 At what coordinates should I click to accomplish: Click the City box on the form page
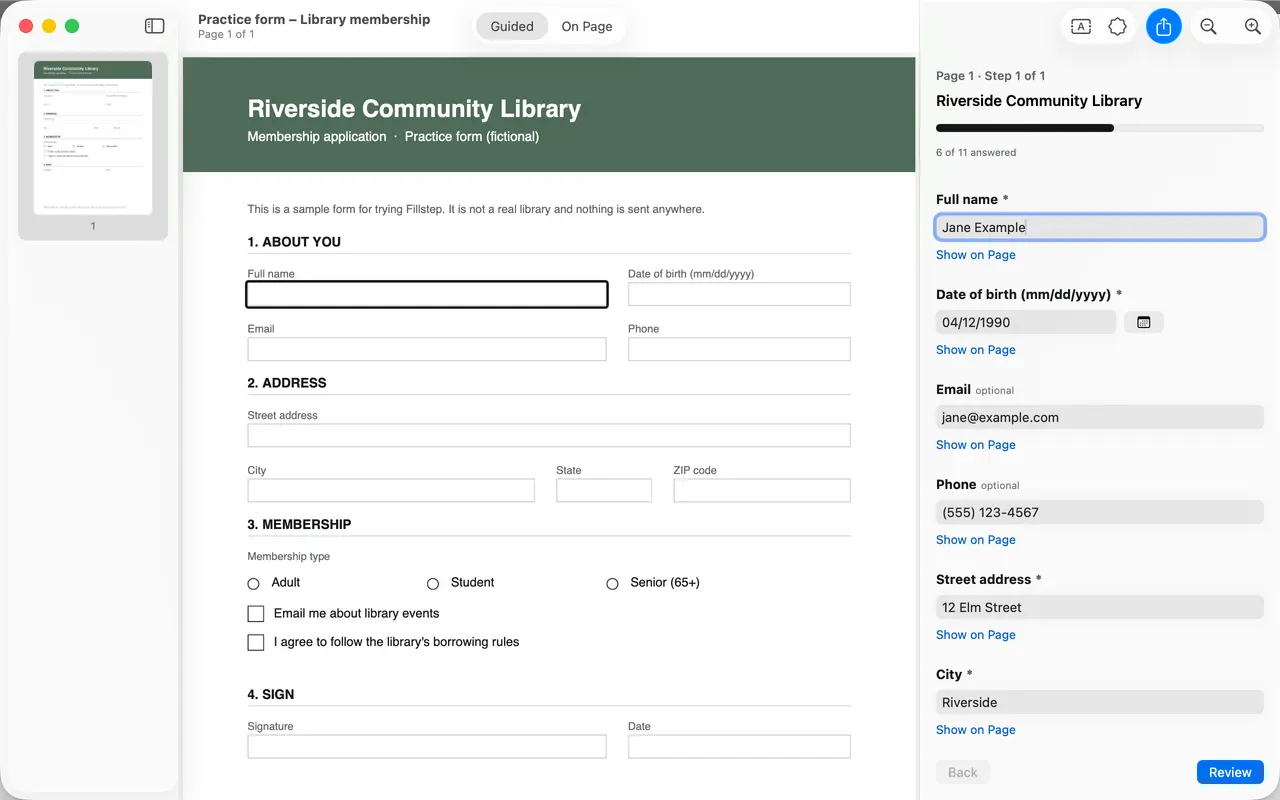(x=391, y=490)
